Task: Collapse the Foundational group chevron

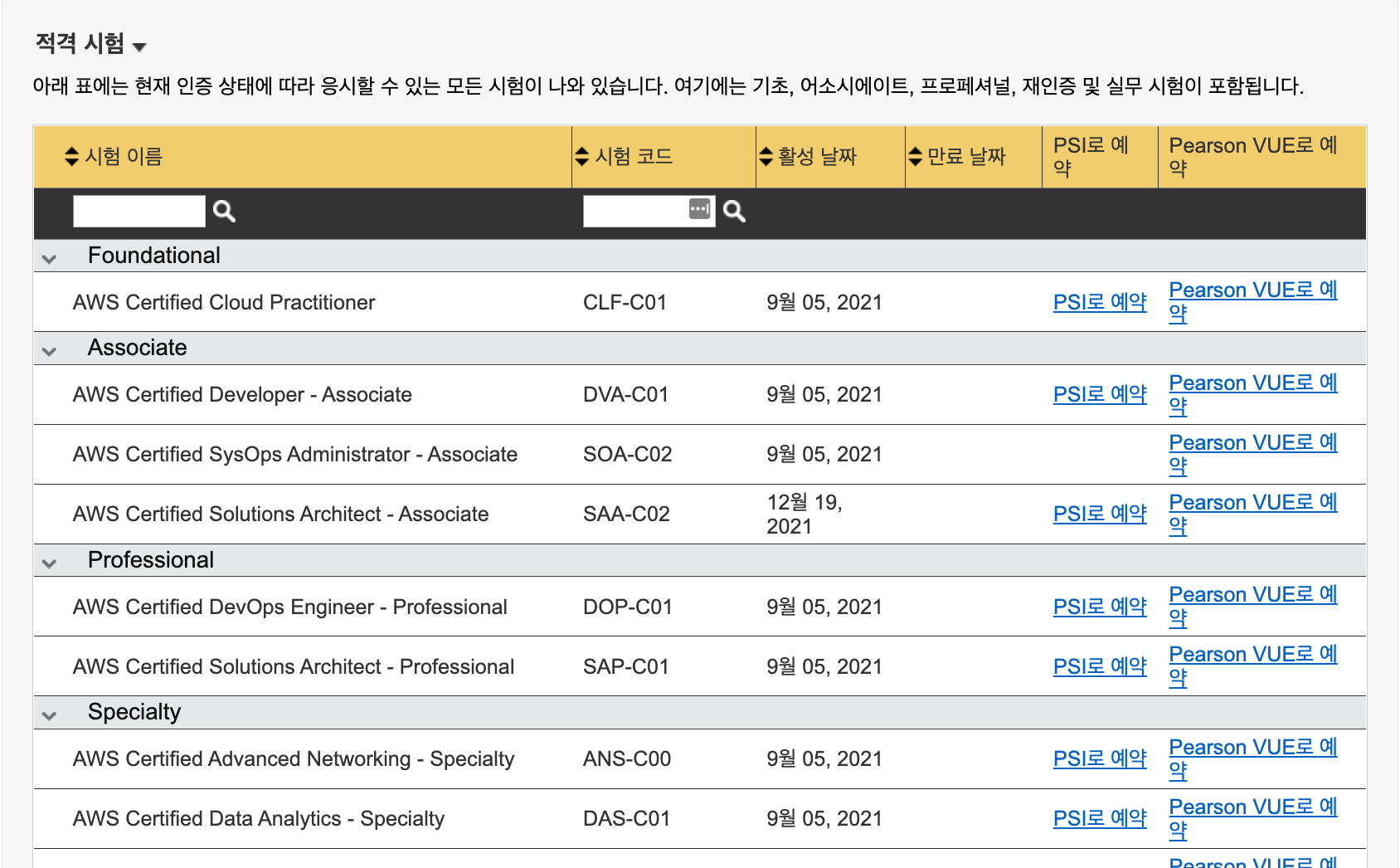Action: [49, 259]
